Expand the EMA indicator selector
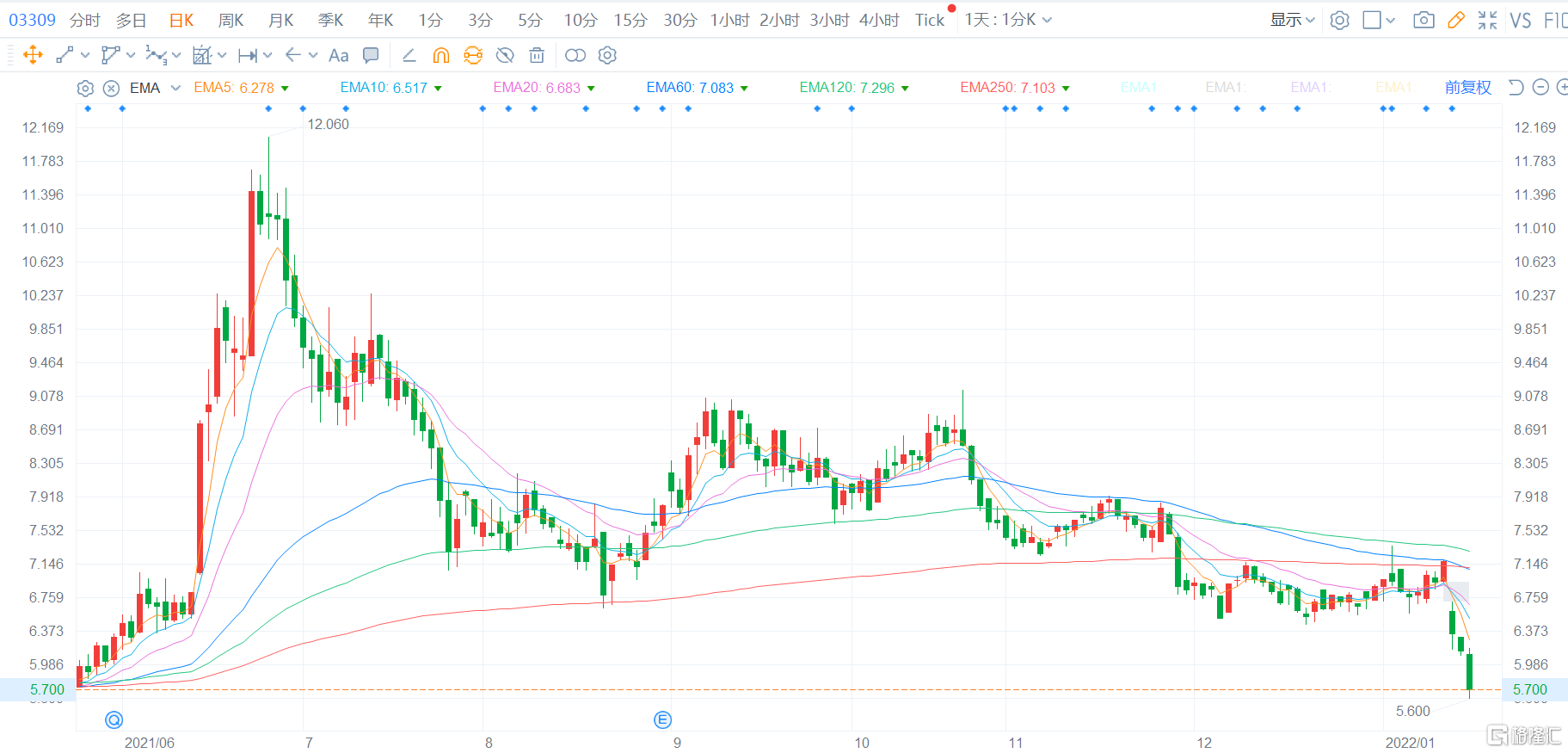Viewport: 1568px width, 753px height. (175, 88)
